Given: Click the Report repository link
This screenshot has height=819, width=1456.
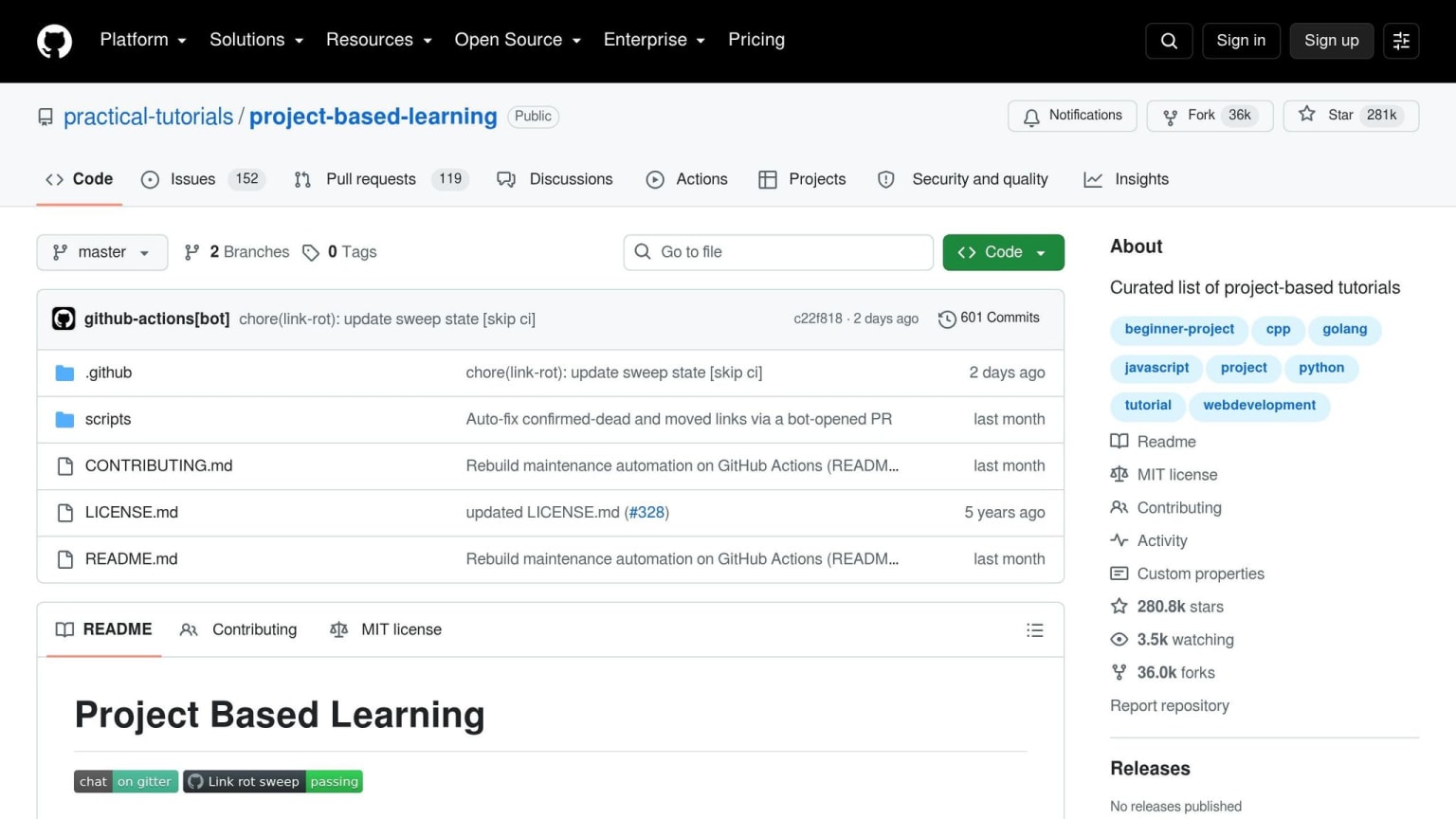Looking at the screenshot, I should pyautogui.click(x=1170, y=706).
